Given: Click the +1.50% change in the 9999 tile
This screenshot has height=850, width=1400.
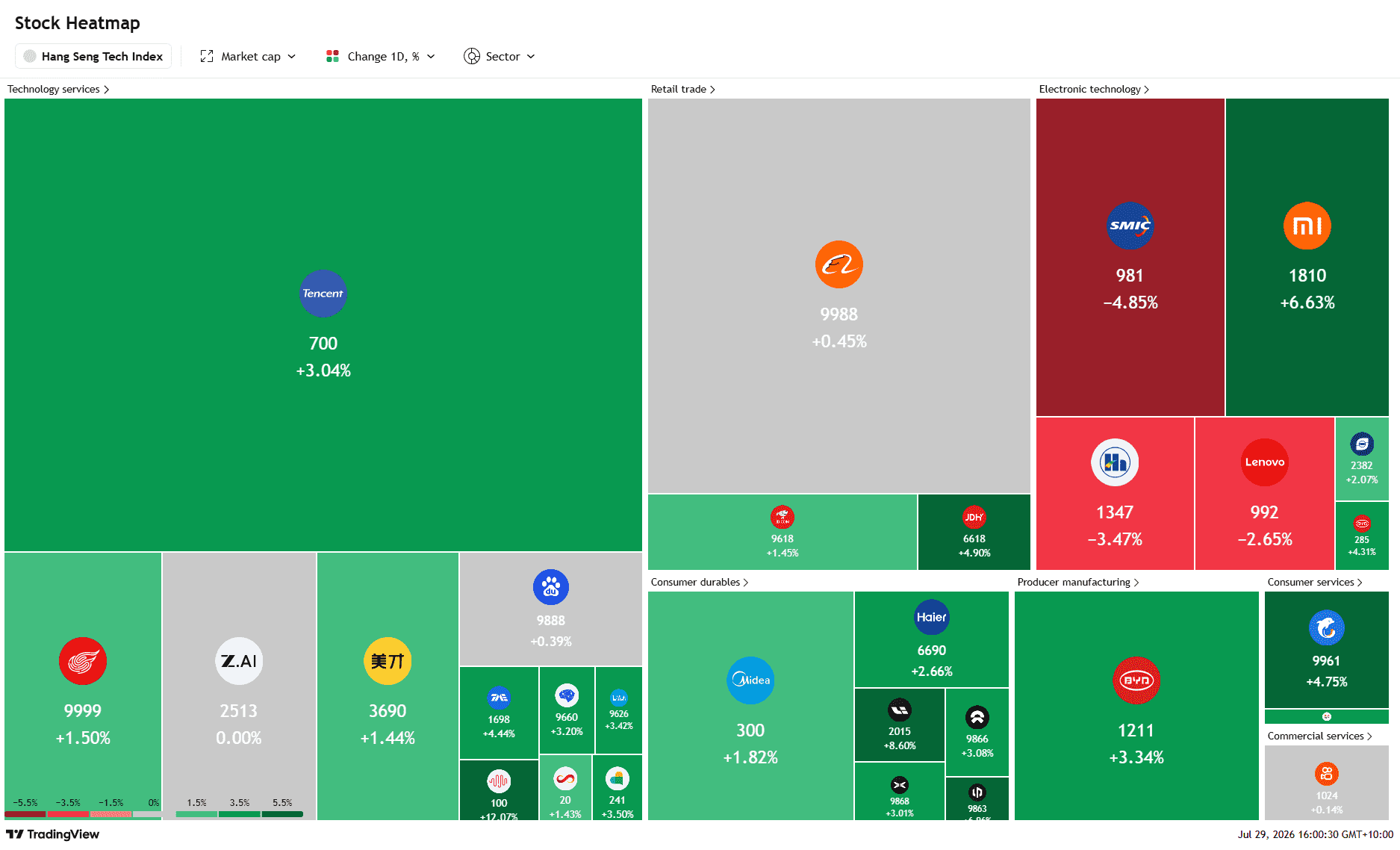Looking at the screenshot, I should click(x=83, y=738).
